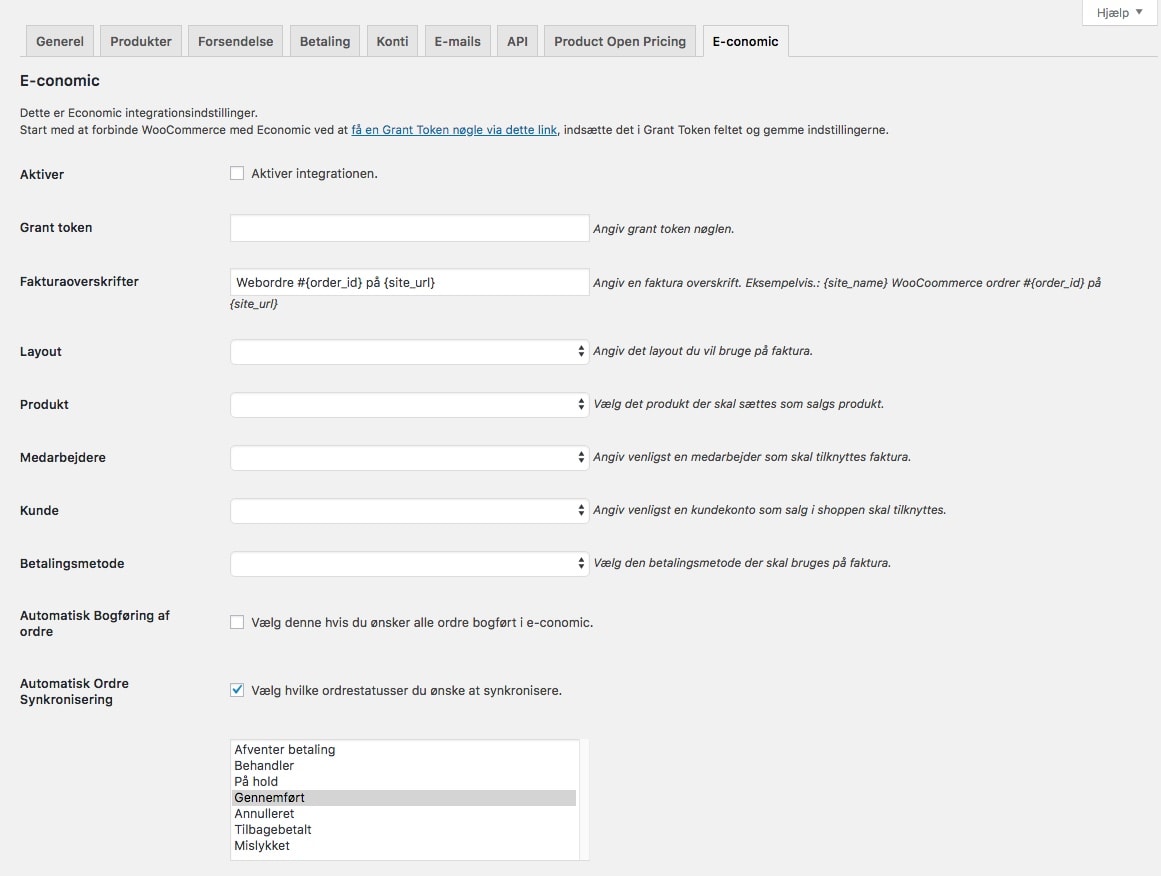This screenshot has width=1161, height=876.
Task: Open the Forsendelse tab
Action: pyautogui.click(x=235, y=41)
